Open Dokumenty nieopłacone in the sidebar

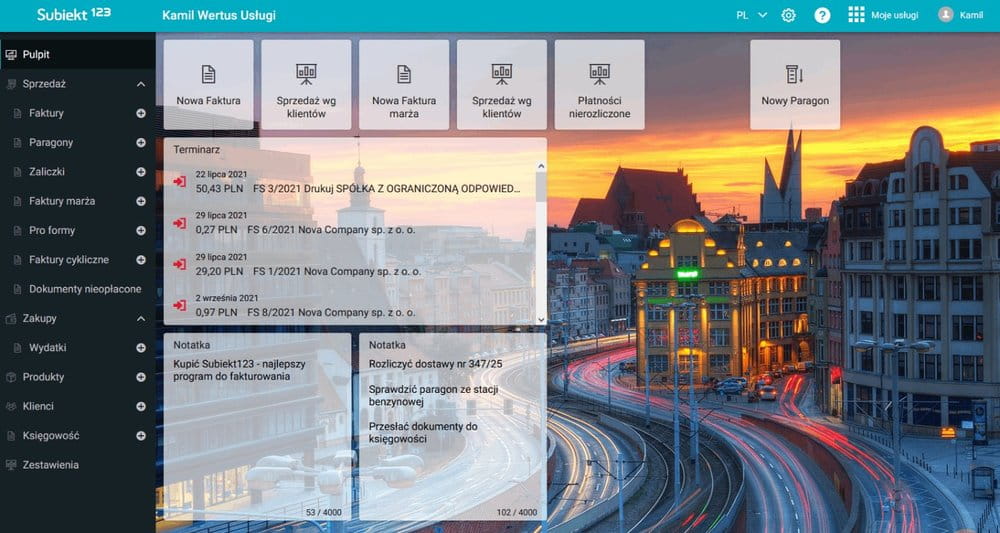(85, 289)
